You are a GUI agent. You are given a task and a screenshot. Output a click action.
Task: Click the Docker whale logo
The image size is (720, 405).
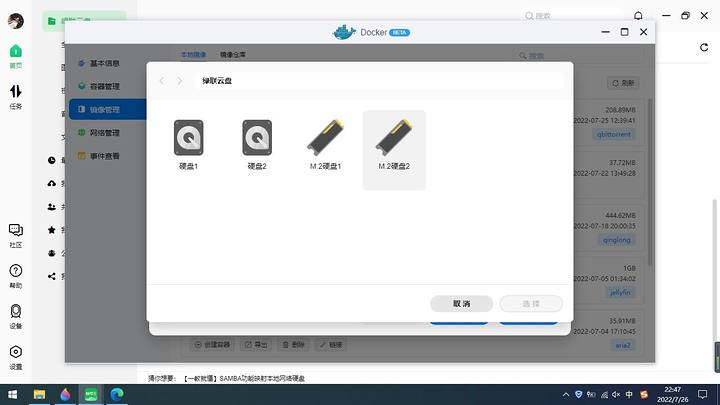[x=344, y=32]
